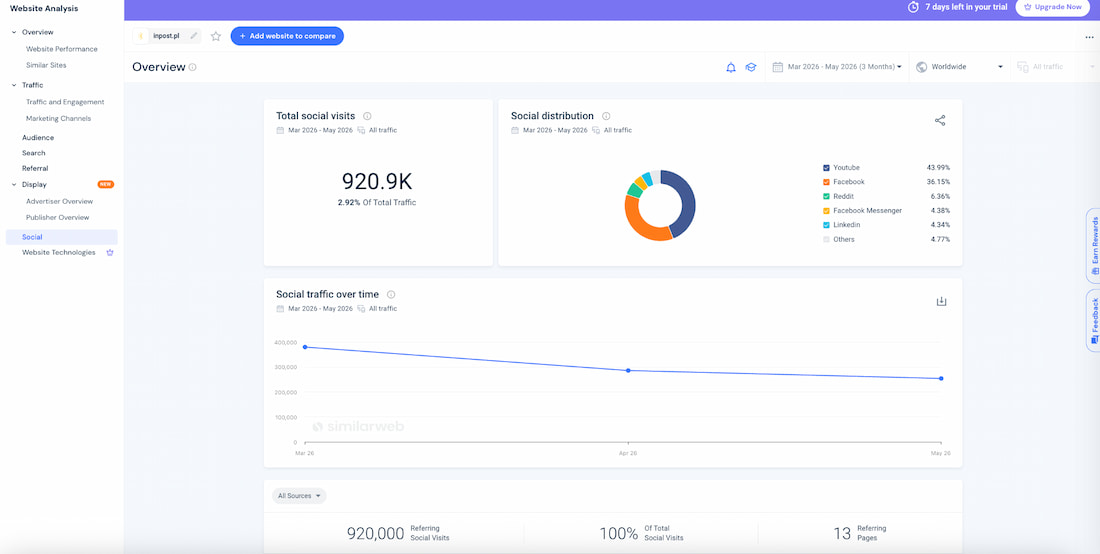Viewport: 1100px width, 554px height.
Task: Open the Worldwide country dropdown
Action: pos(960,67)
